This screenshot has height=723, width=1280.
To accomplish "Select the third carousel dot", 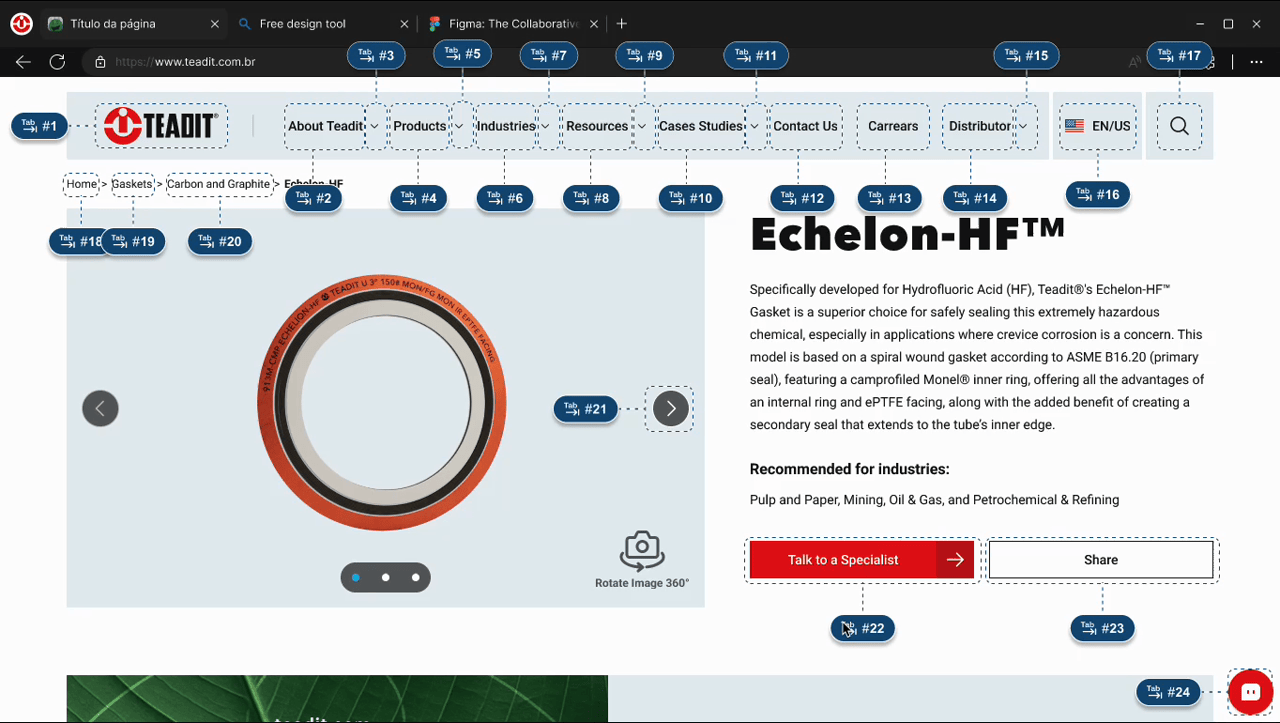I will [416, 577].
